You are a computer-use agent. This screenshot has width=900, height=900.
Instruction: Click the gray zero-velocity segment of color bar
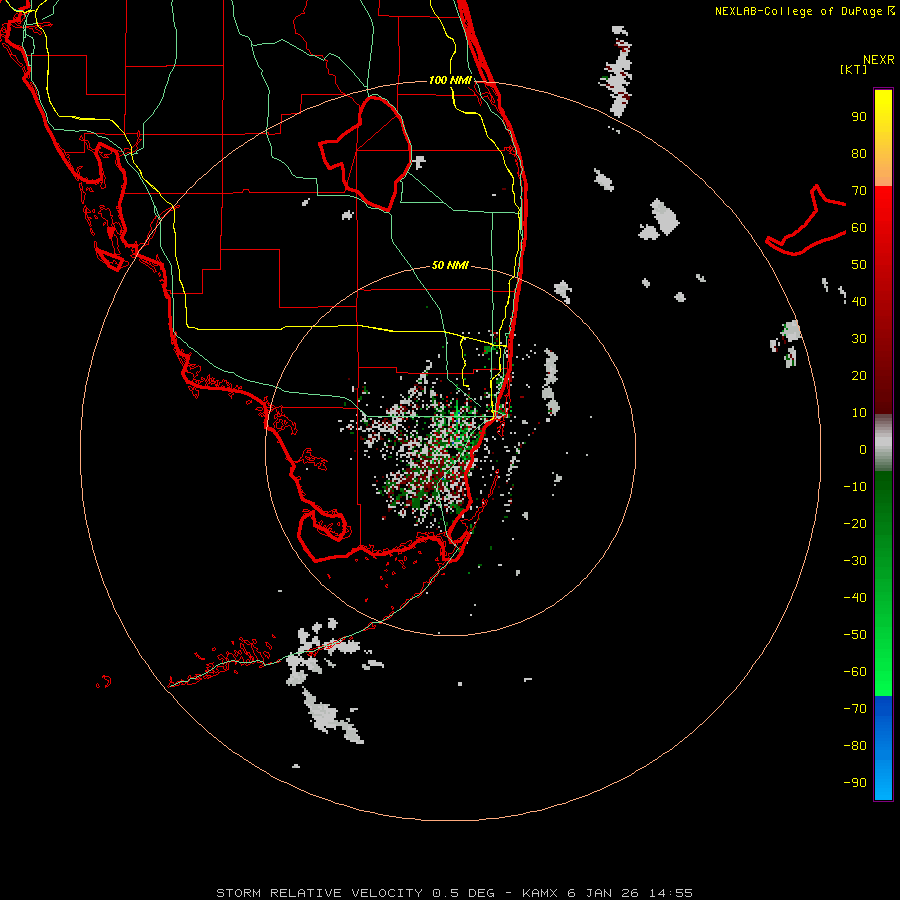[x=883, y=443]
